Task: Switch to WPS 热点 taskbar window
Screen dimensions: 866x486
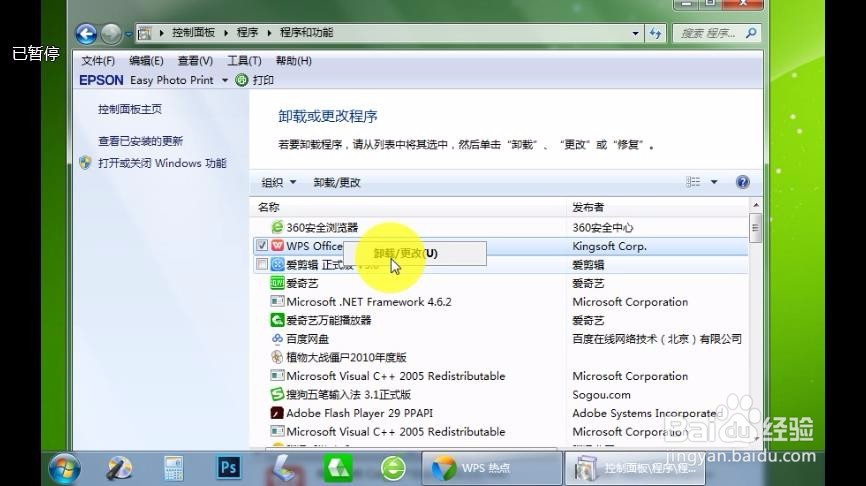Action: click(x=493, y=468)
